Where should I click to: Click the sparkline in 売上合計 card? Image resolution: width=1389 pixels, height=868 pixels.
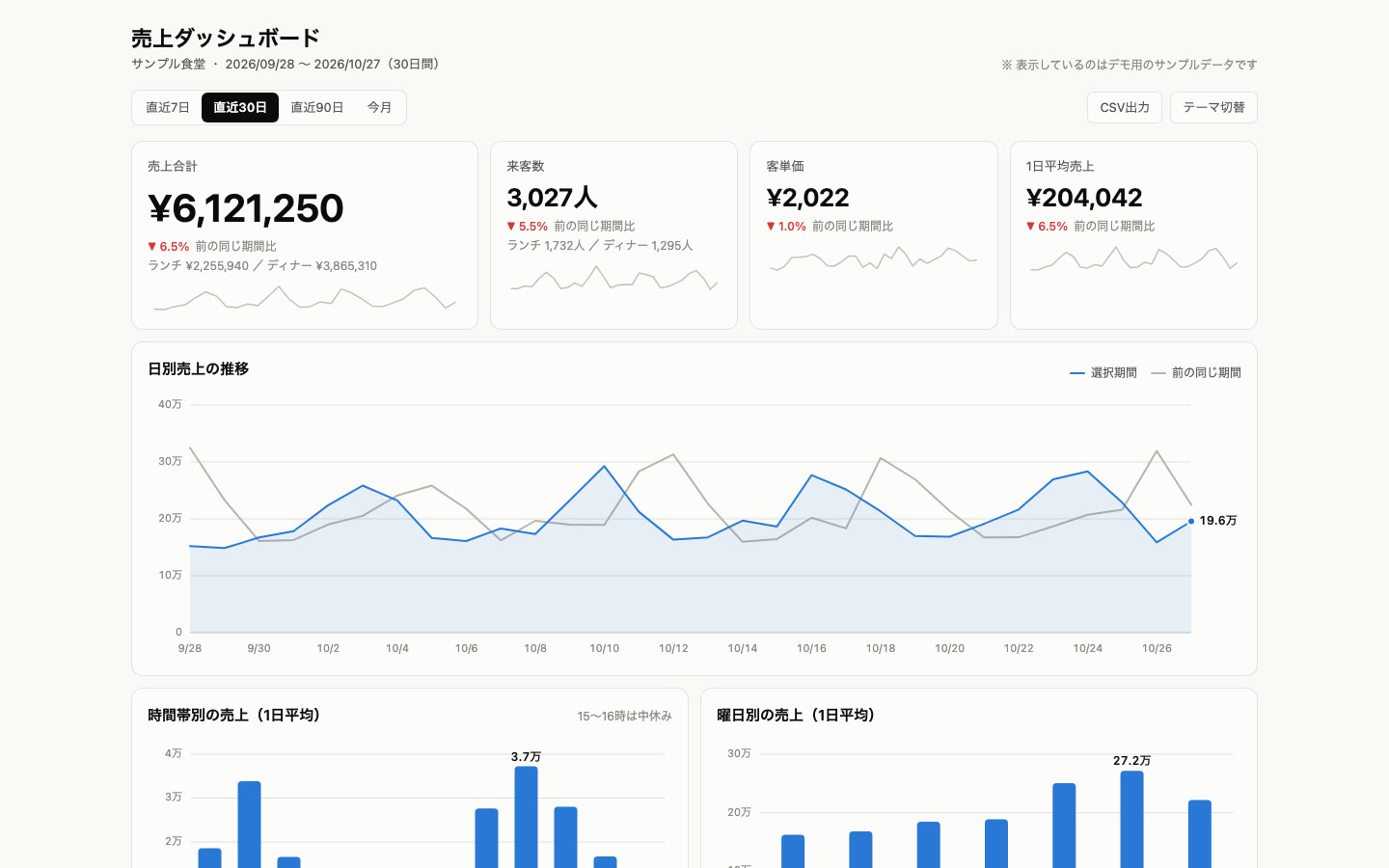(x=305, y=298)
